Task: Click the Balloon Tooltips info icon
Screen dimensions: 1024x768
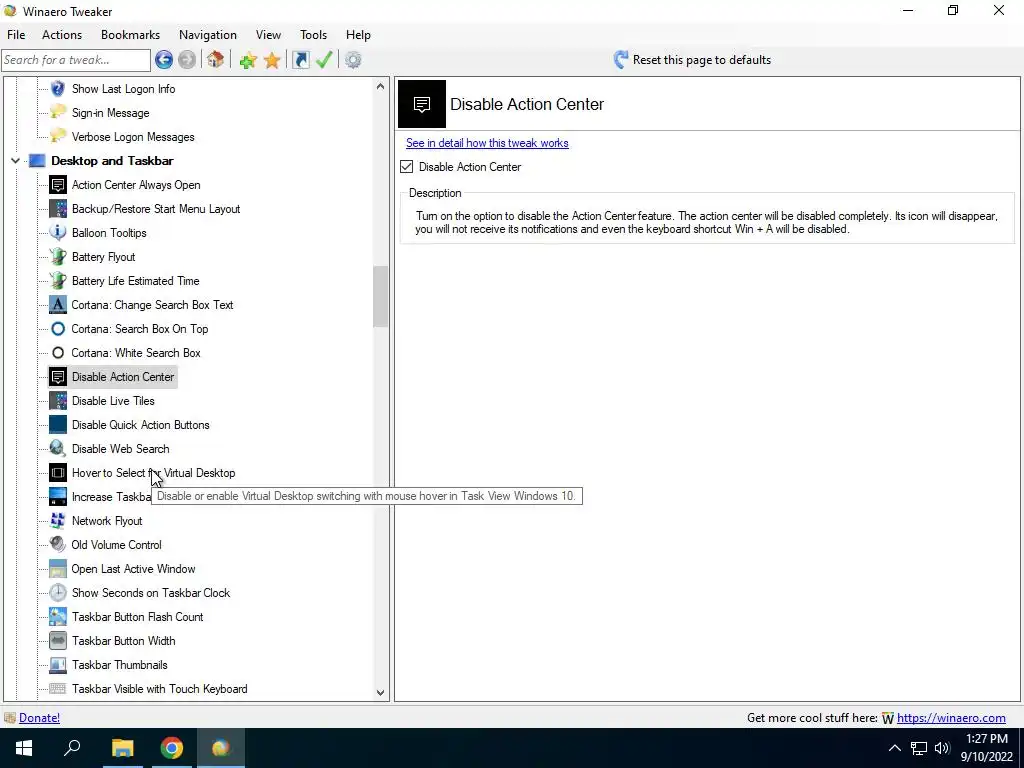Action: click(58, 232)
